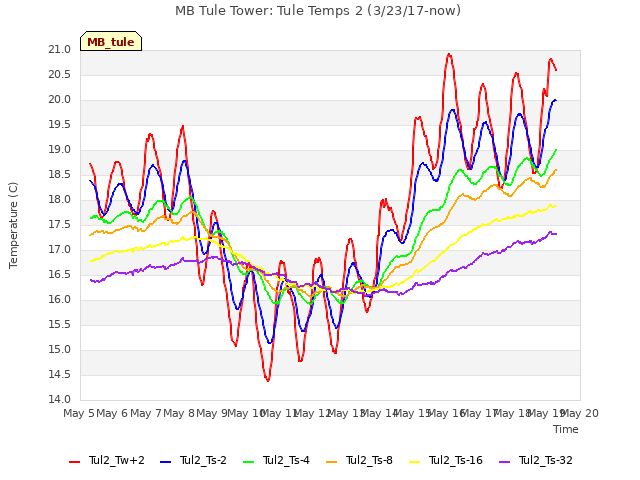This screenshot has height=480, width=640.
Task: Click the red curve's lowest dip near 14.4
Action: click(x=268, y=380)
